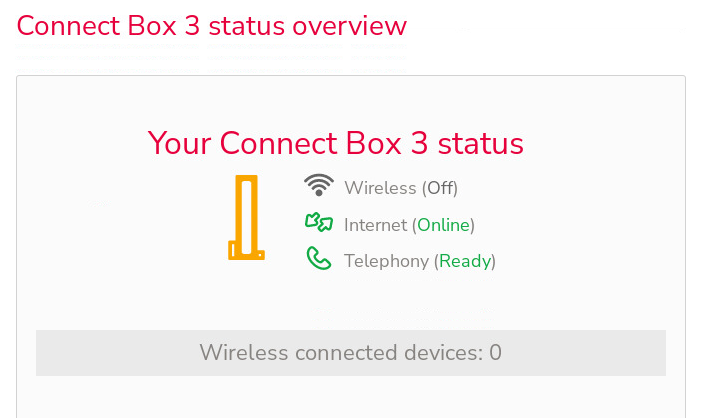Click the "Wireless connected devices" text
This screenshot has height=418, width=705.
(x=341, y=352)
